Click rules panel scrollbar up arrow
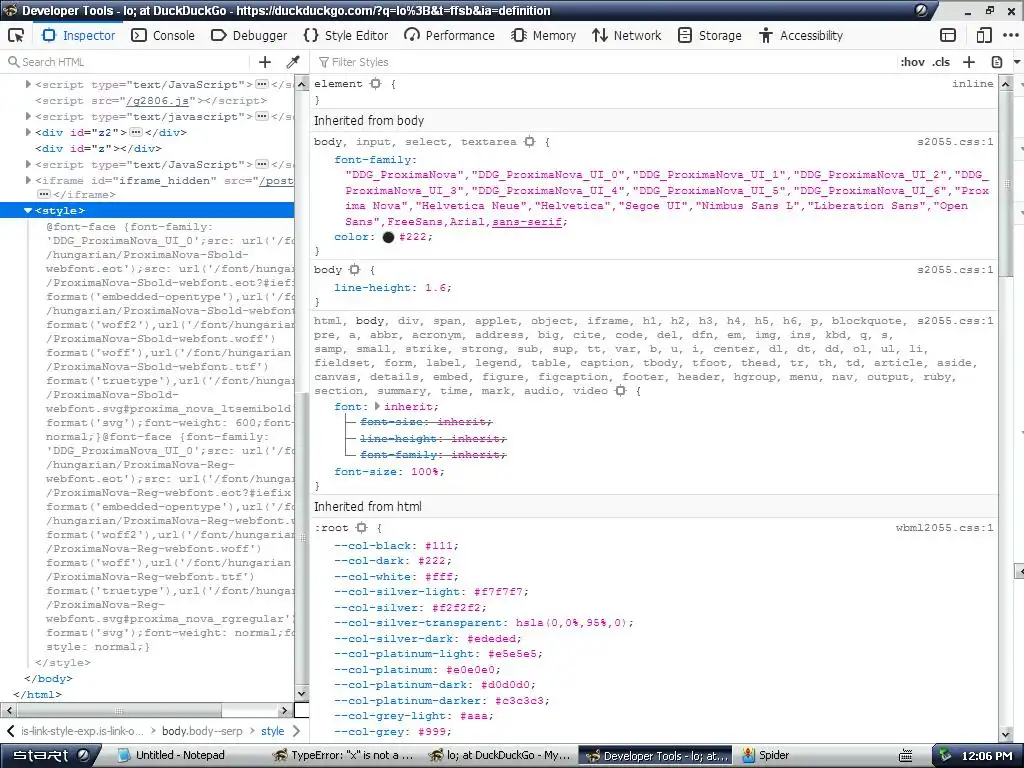 (x=1006, y=84)
